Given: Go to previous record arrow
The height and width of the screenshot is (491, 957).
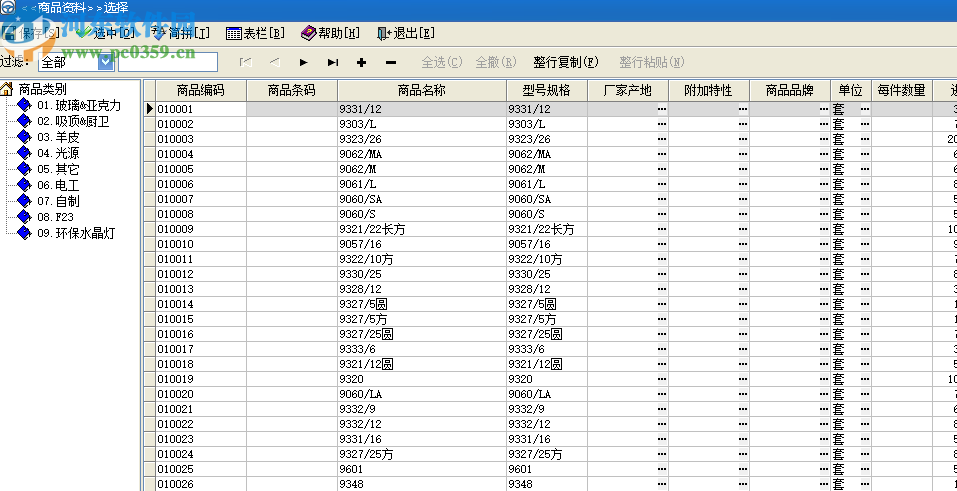Looking at the screenshot, I should pyautogui.click(x=275, y=62).
